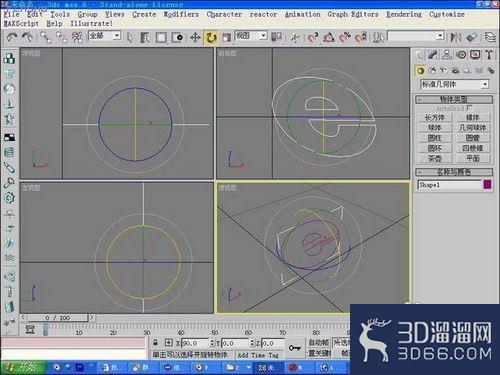
Task: Select Geometry category in Create panel
Action: [x=420, y=71]
